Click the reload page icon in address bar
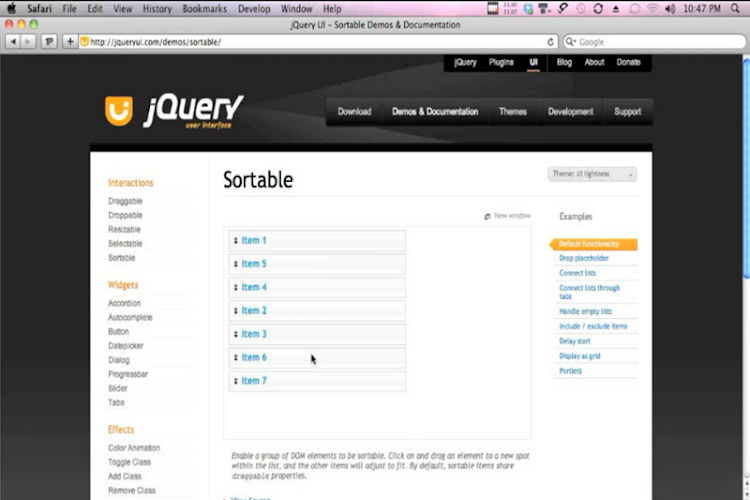The image size is (750, 500). [551, 42]
